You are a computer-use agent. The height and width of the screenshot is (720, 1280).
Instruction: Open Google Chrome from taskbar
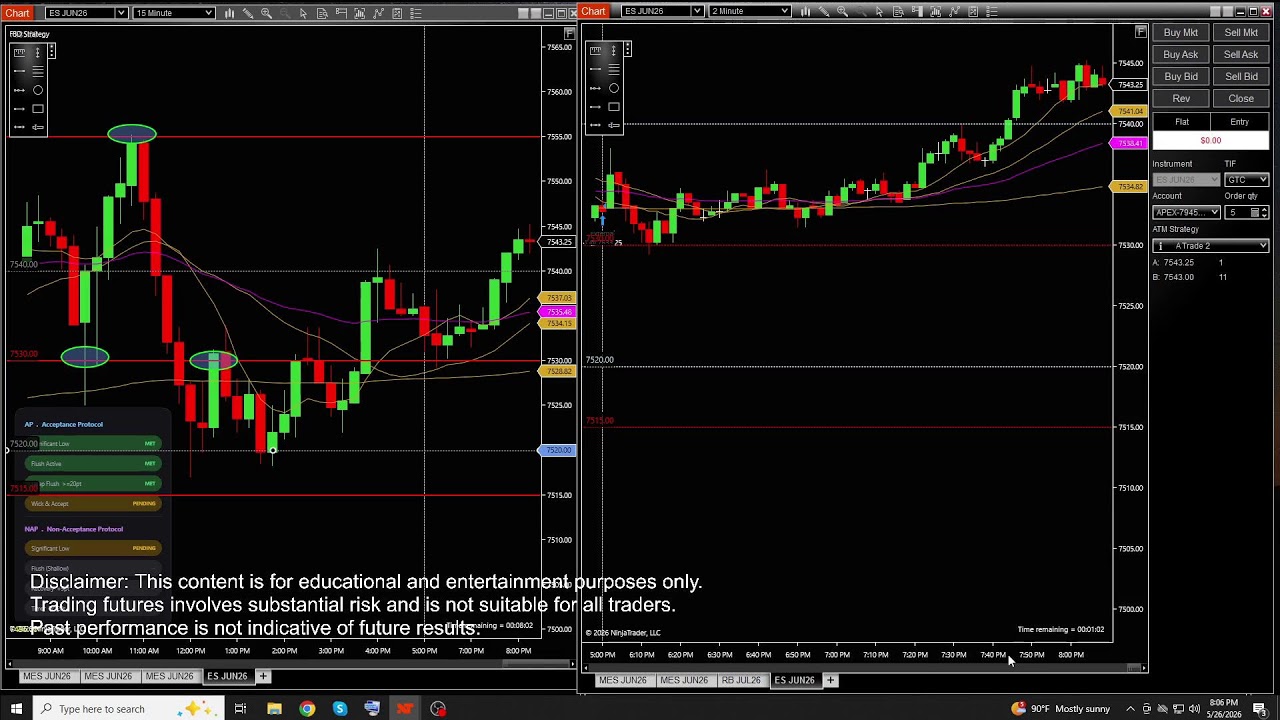coord(307,709)
